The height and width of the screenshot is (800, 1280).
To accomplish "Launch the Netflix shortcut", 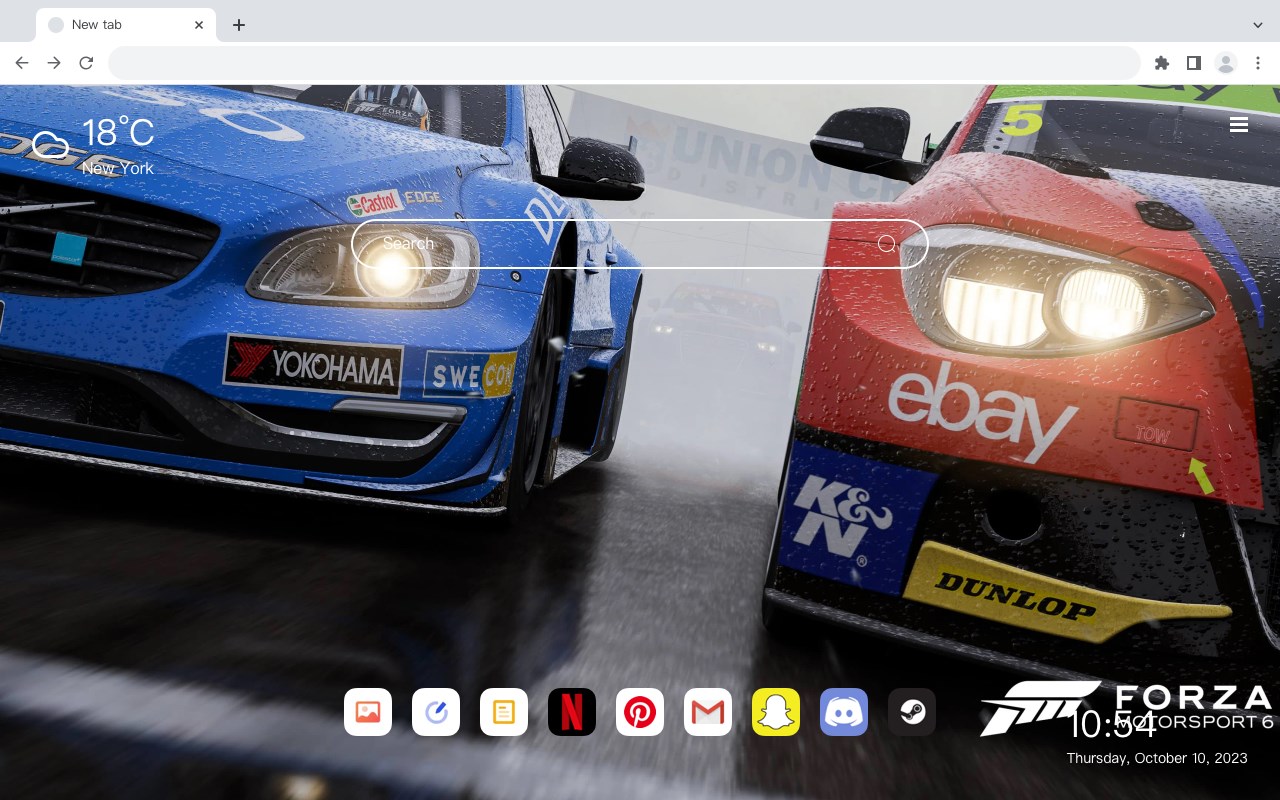I will tap(572, 712).
